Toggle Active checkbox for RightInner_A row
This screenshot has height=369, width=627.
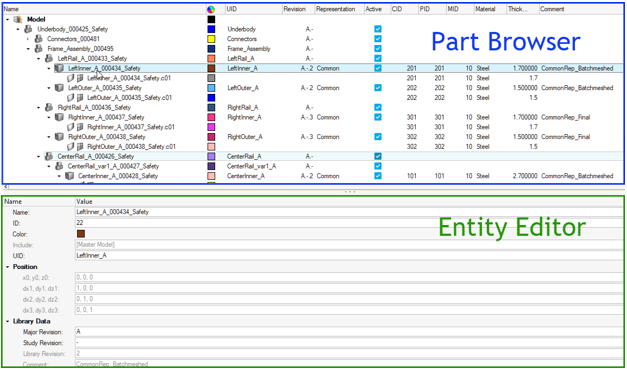pos(378,117)
